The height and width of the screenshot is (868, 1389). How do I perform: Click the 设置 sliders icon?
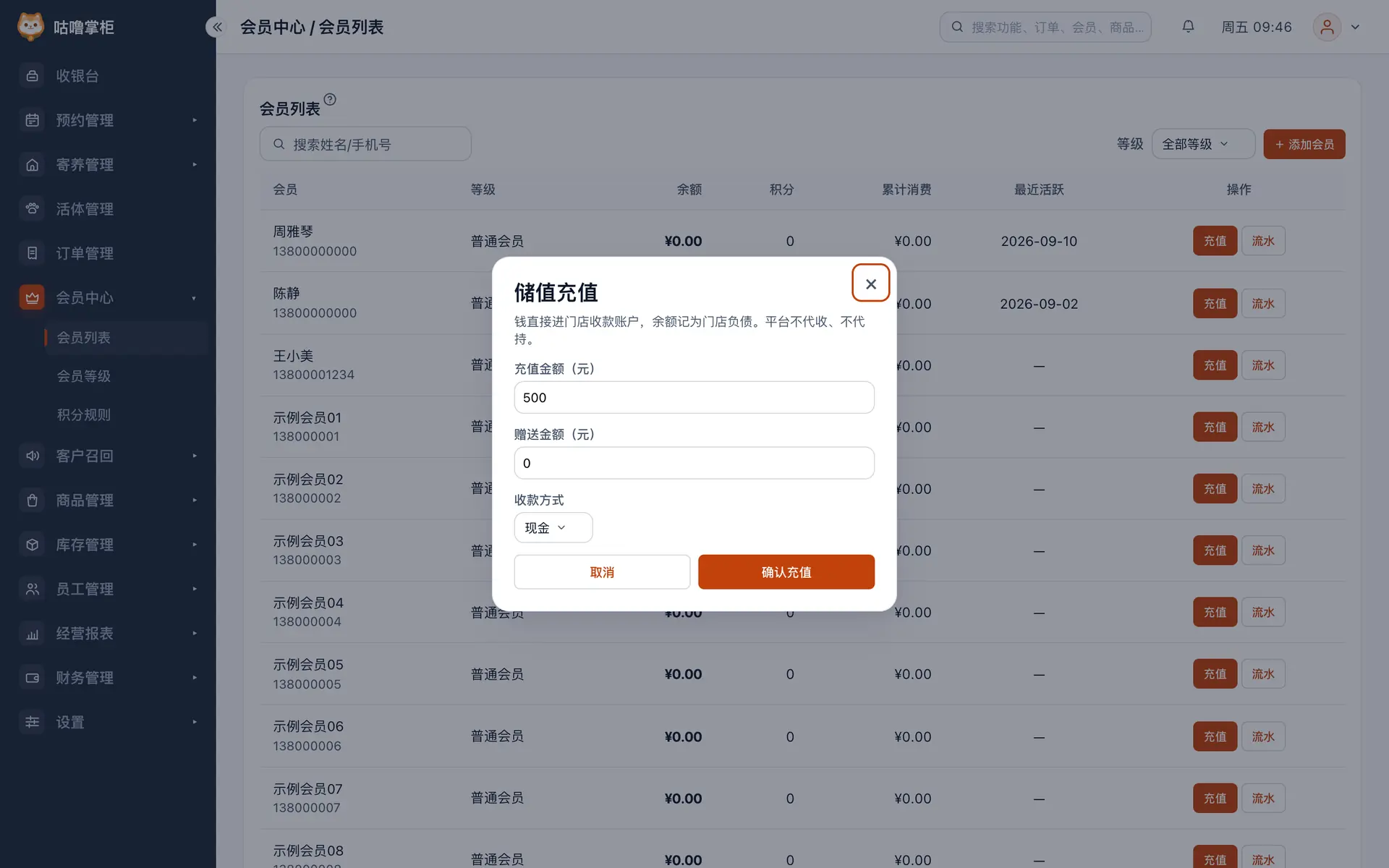coord(32,722)
